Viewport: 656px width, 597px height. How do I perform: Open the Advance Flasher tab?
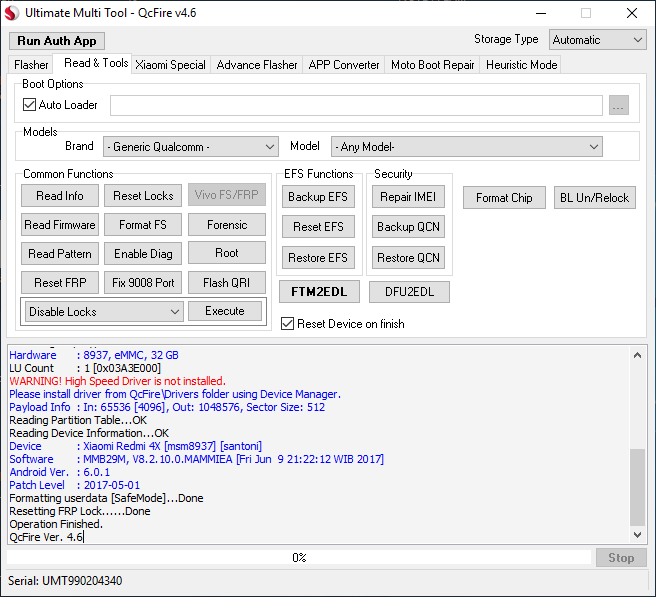[x=256, y=65]
